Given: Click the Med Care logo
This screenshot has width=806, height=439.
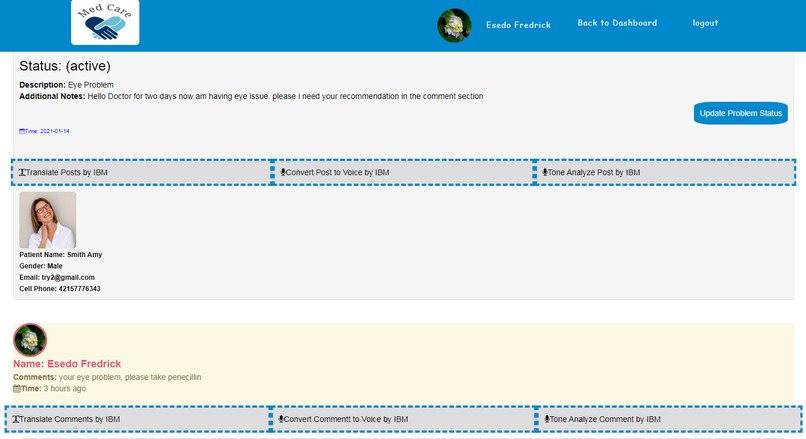Looking at the screenshot, I should (x=105, y=22).
